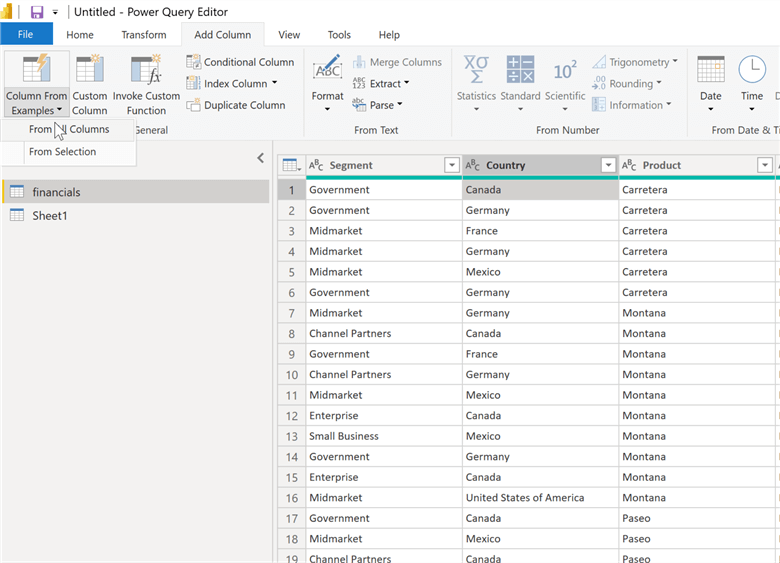Open the File menu tab
This screenshot has height=563, width=780.
(x=26, y=35)
